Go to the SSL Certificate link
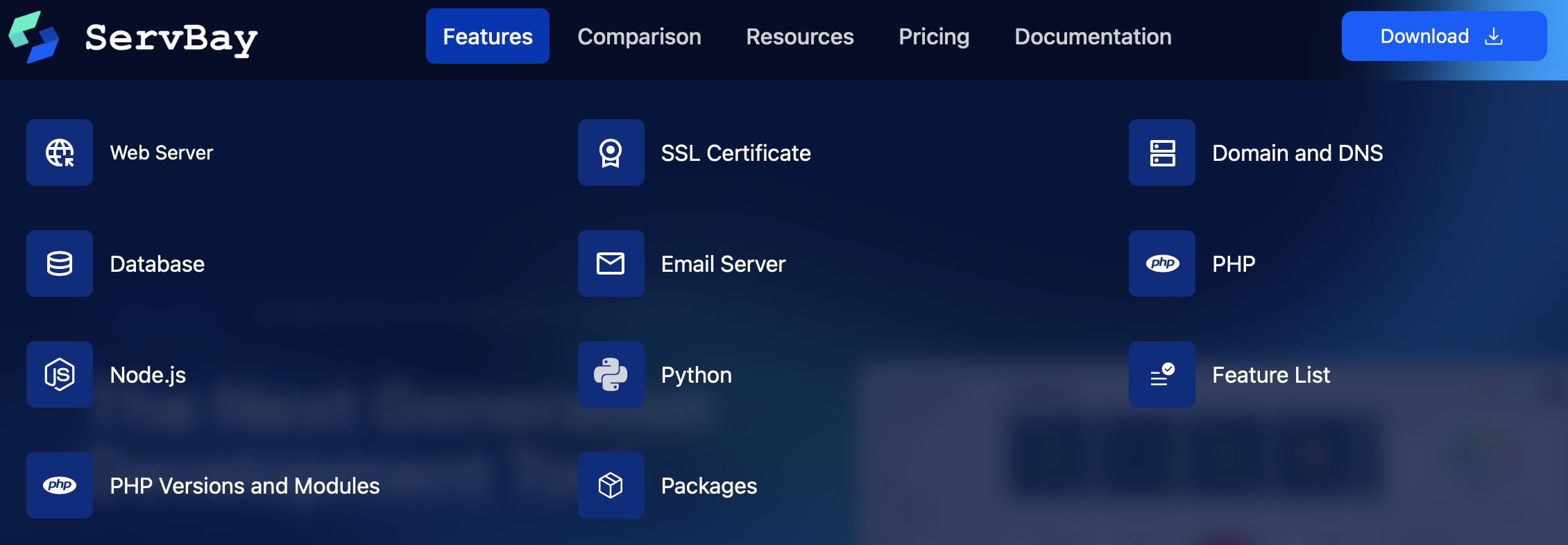1568x545 pixels. (x=735, y=153)
